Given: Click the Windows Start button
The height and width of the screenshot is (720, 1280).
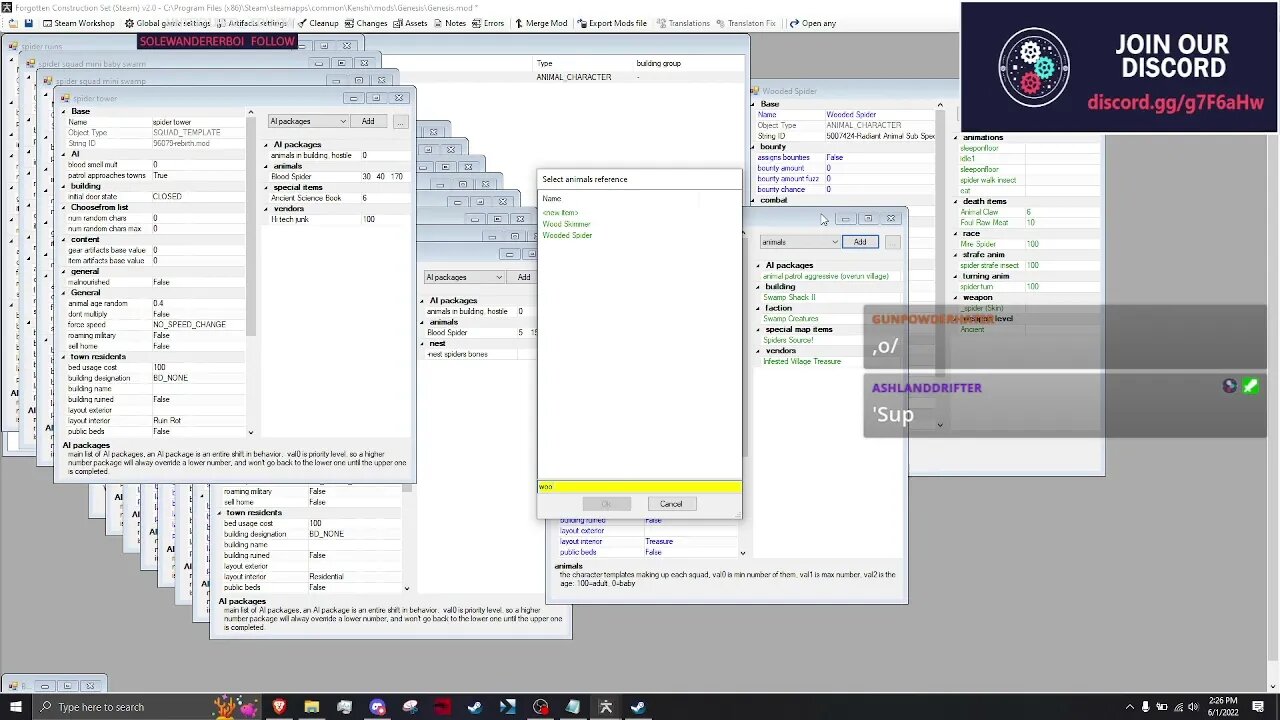Looking at the screenshot, I should (15, 707).
